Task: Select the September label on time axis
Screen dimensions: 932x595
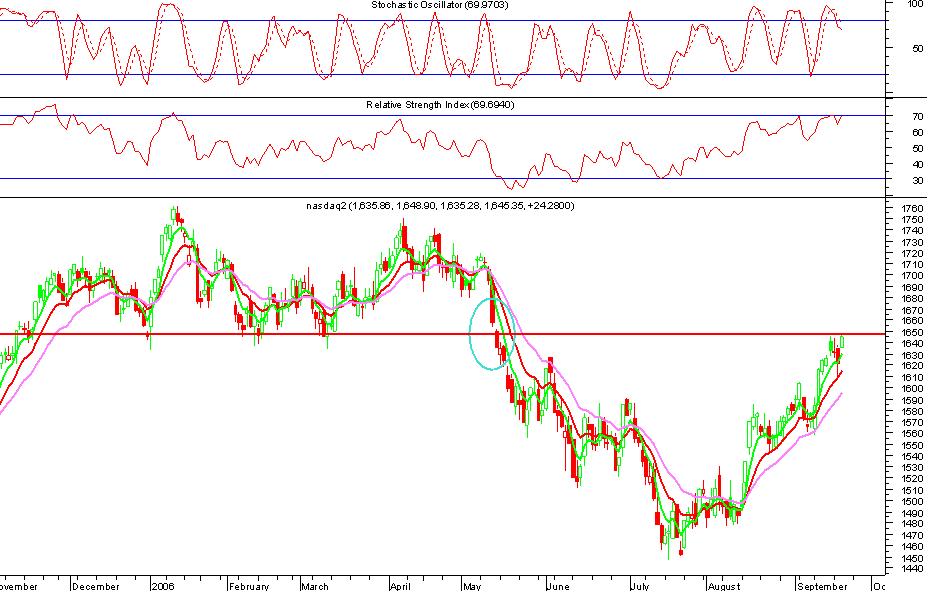Action: 823,587
